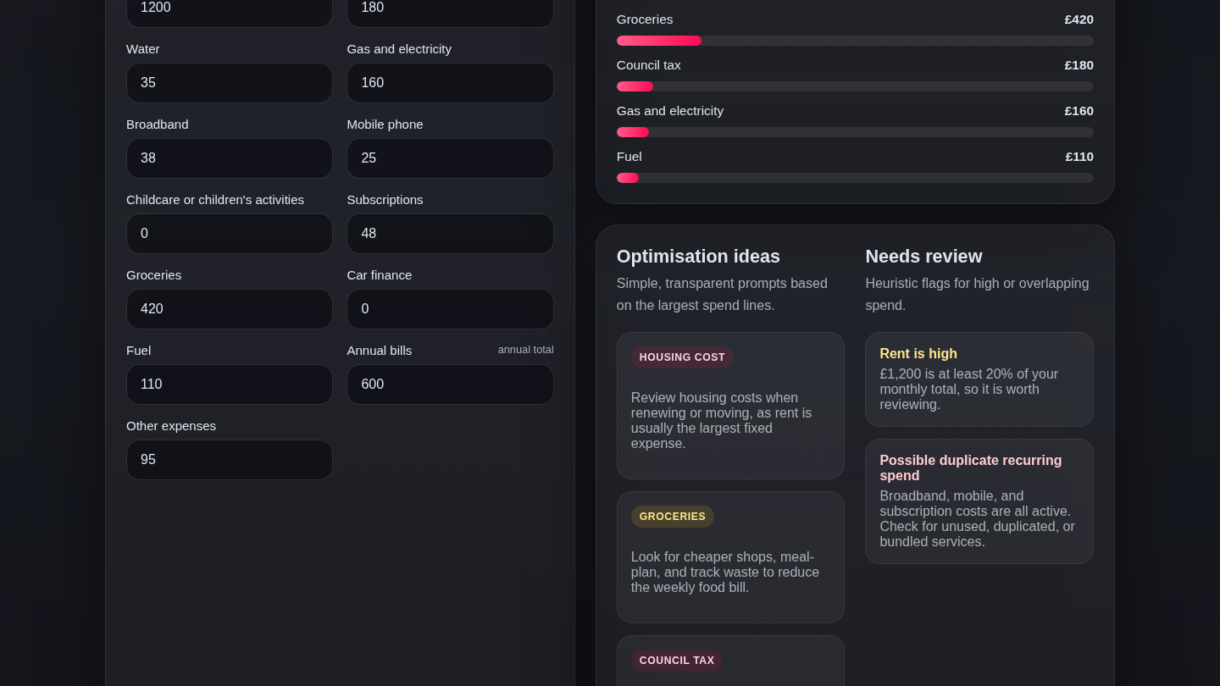Click the HOUSING COST tag
Viewport: 1220px width, 686px height.
682,357
